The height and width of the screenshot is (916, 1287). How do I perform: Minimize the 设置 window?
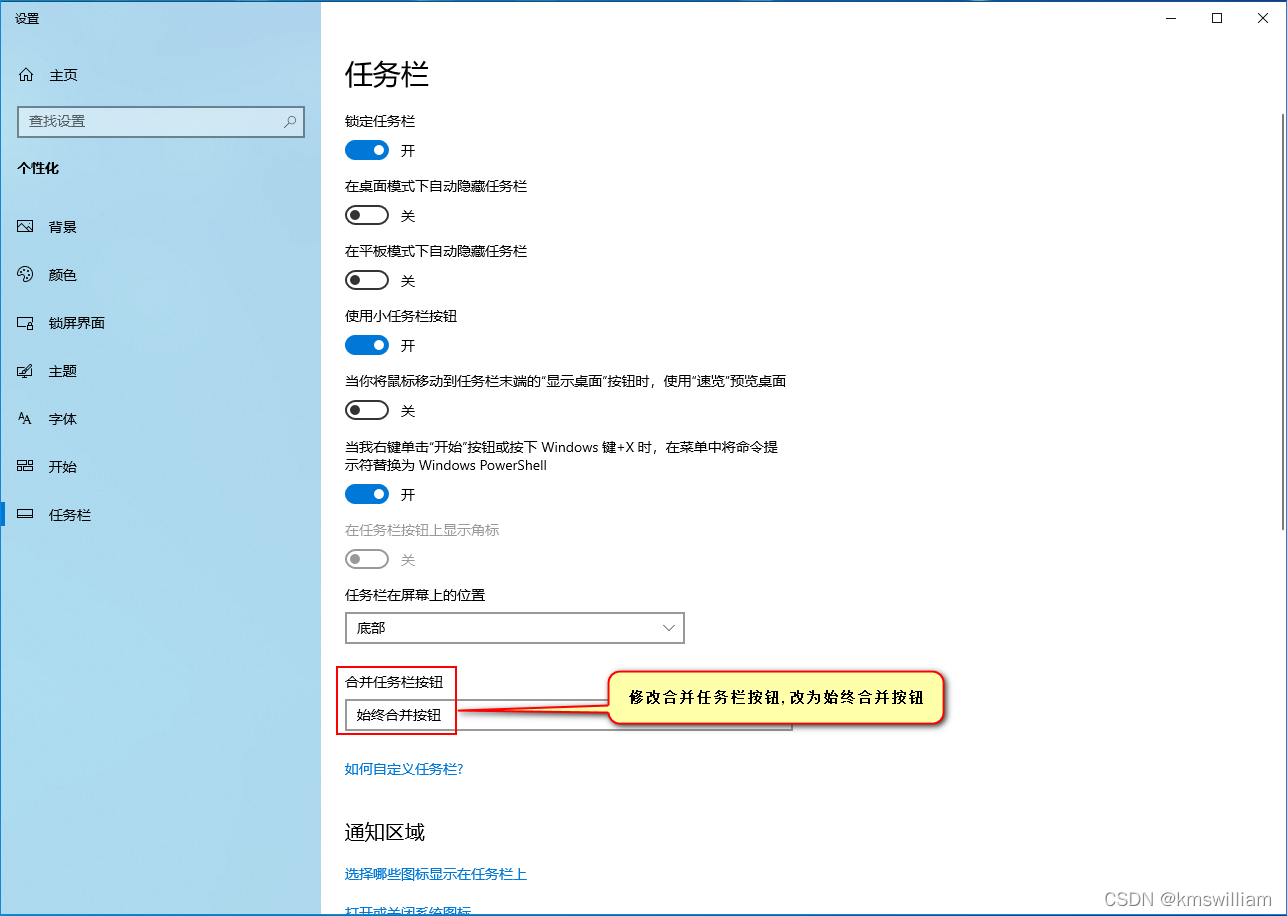1171,18
